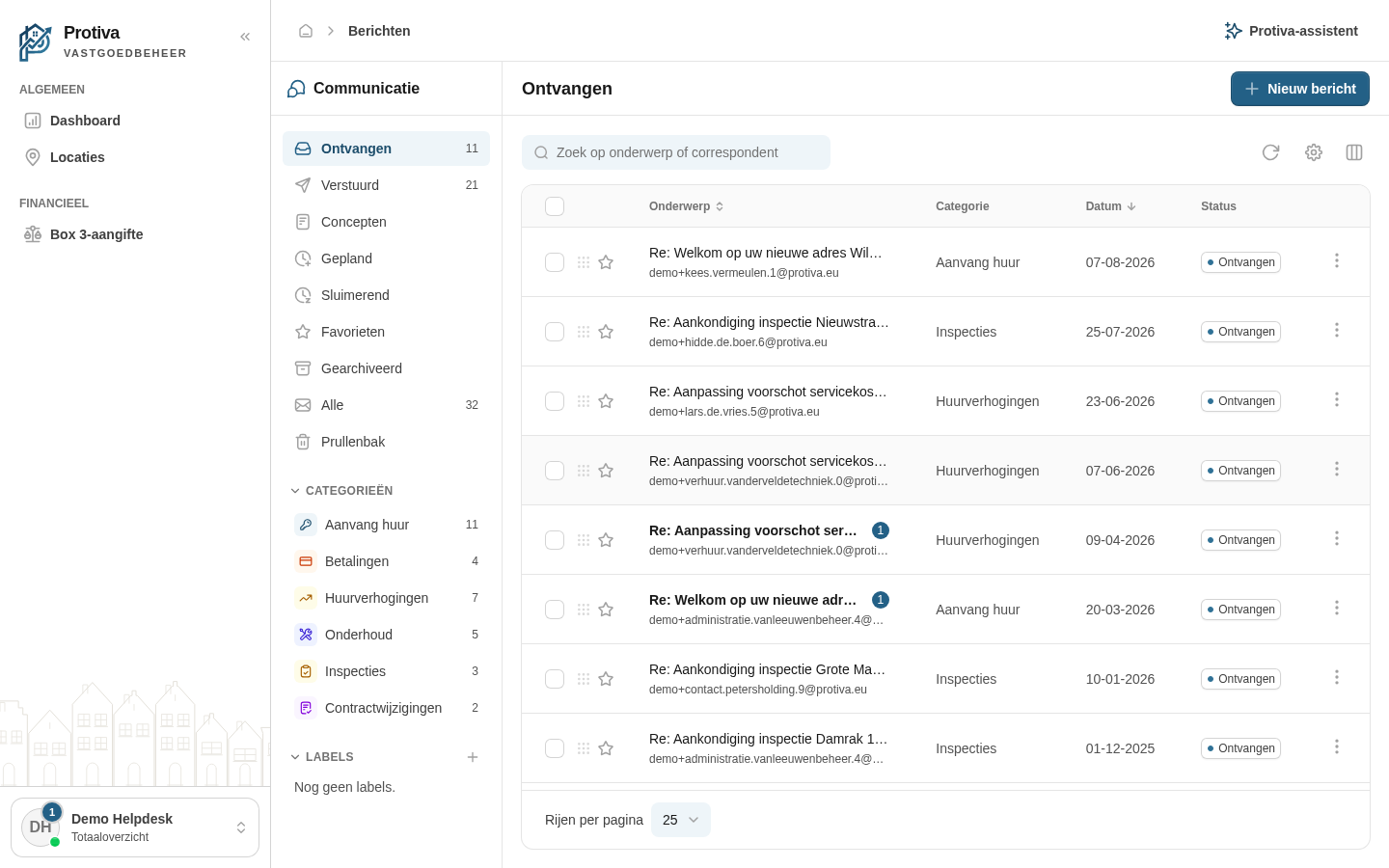Open Demo Helpdesk account switcher
Image resolution: width=1389 pixels, height=868 pixels.
click(x=135, y=827)
